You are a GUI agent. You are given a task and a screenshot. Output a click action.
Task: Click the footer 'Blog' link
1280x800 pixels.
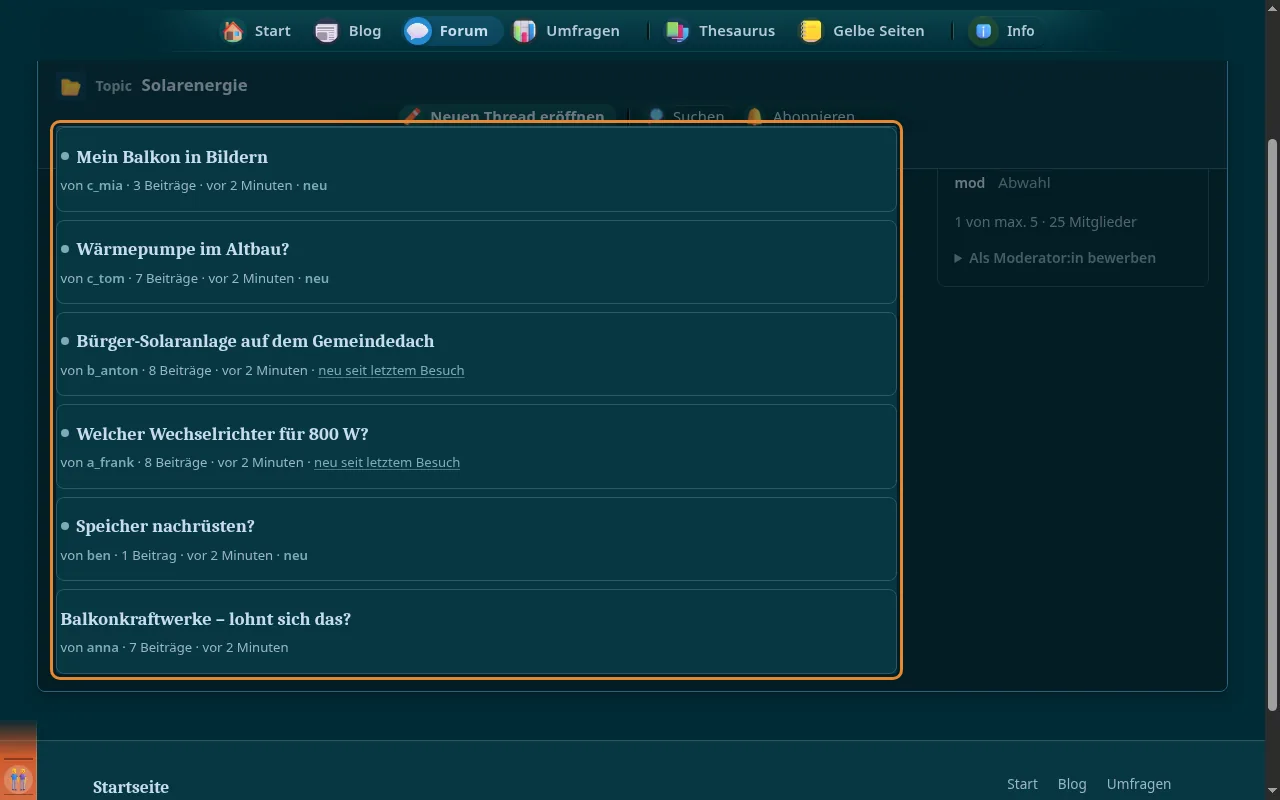pyautogui.click(x=1072, y=784)
